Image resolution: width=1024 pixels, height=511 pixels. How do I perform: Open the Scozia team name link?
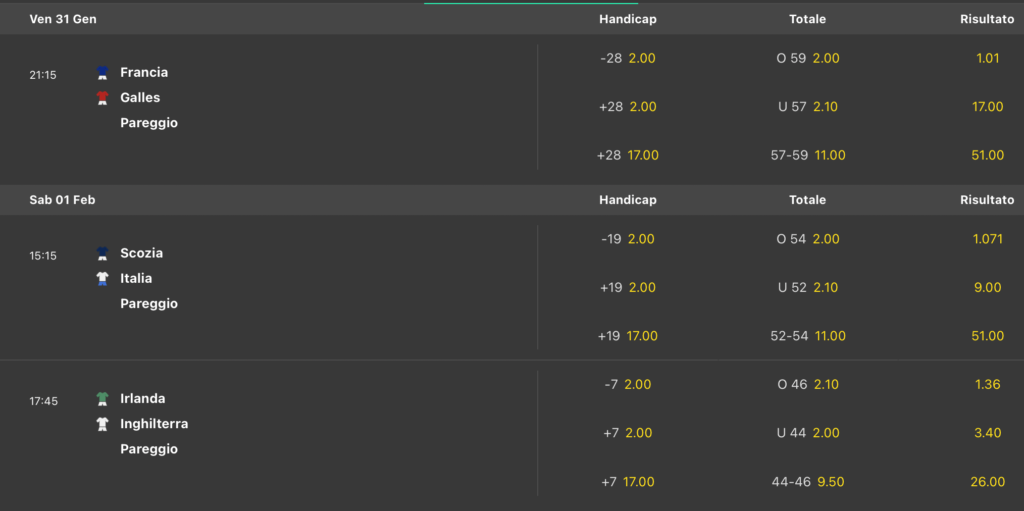tap(141, 253)
